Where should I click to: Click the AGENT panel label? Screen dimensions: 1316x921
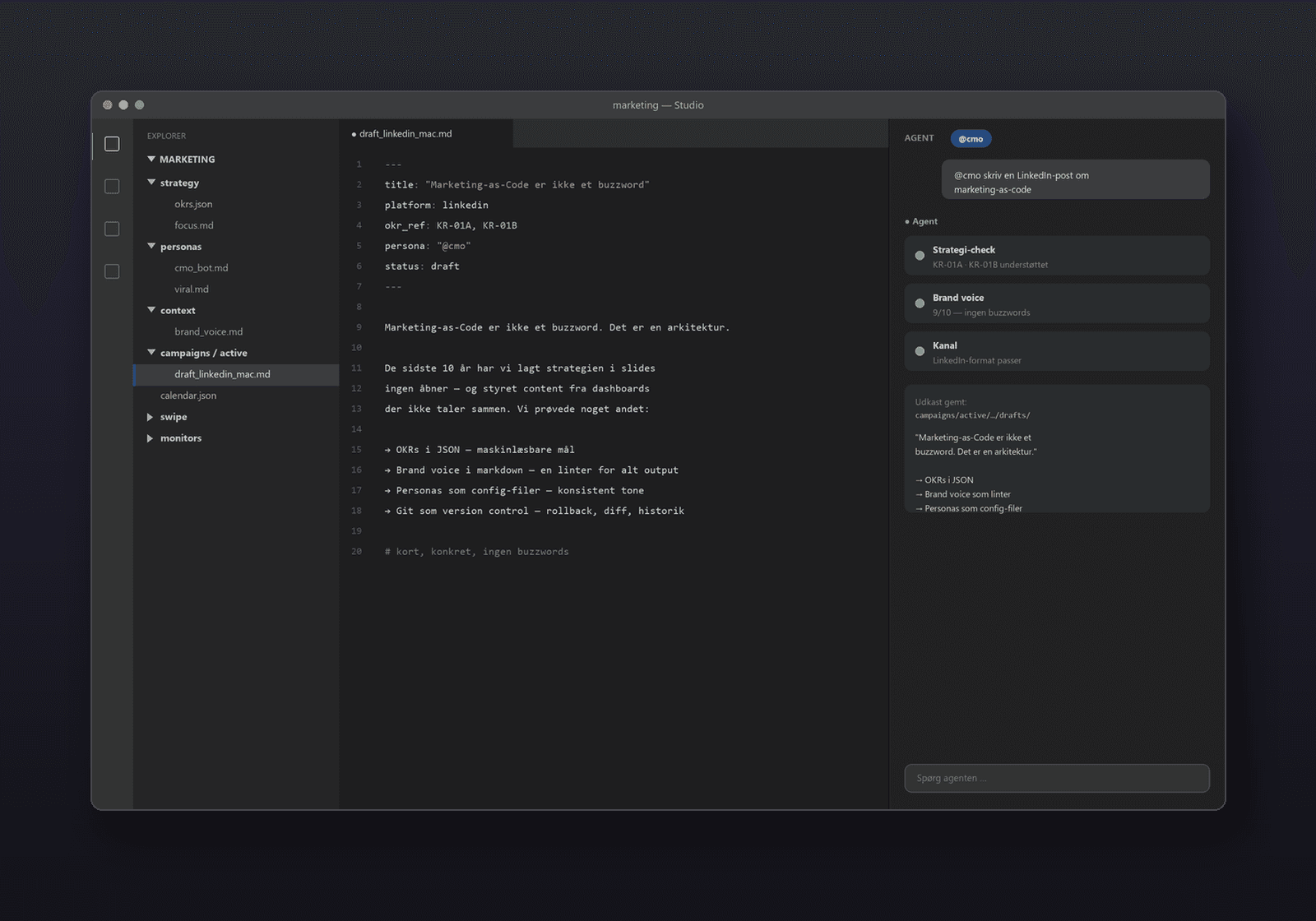tap(919, 138)
